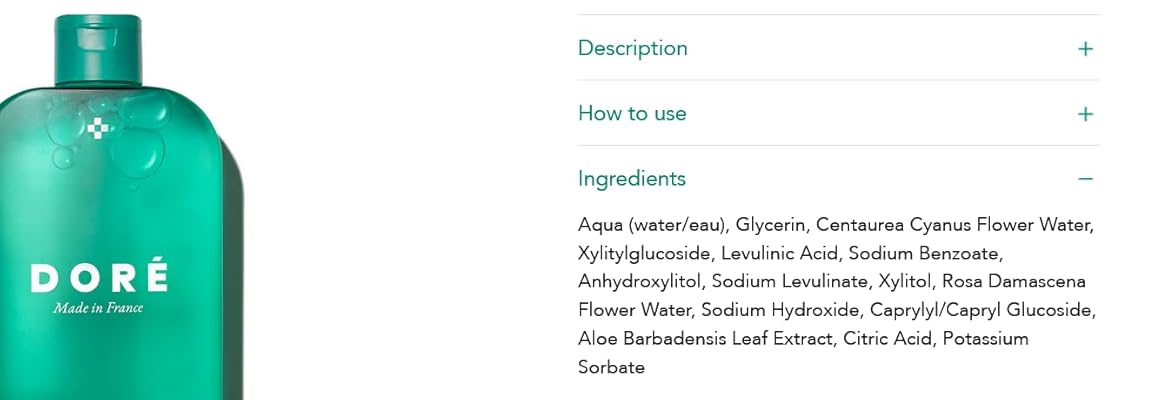Click the word Glycerin in the ingredients
This screenshot has height=400, width=1175.
[770, 225]
